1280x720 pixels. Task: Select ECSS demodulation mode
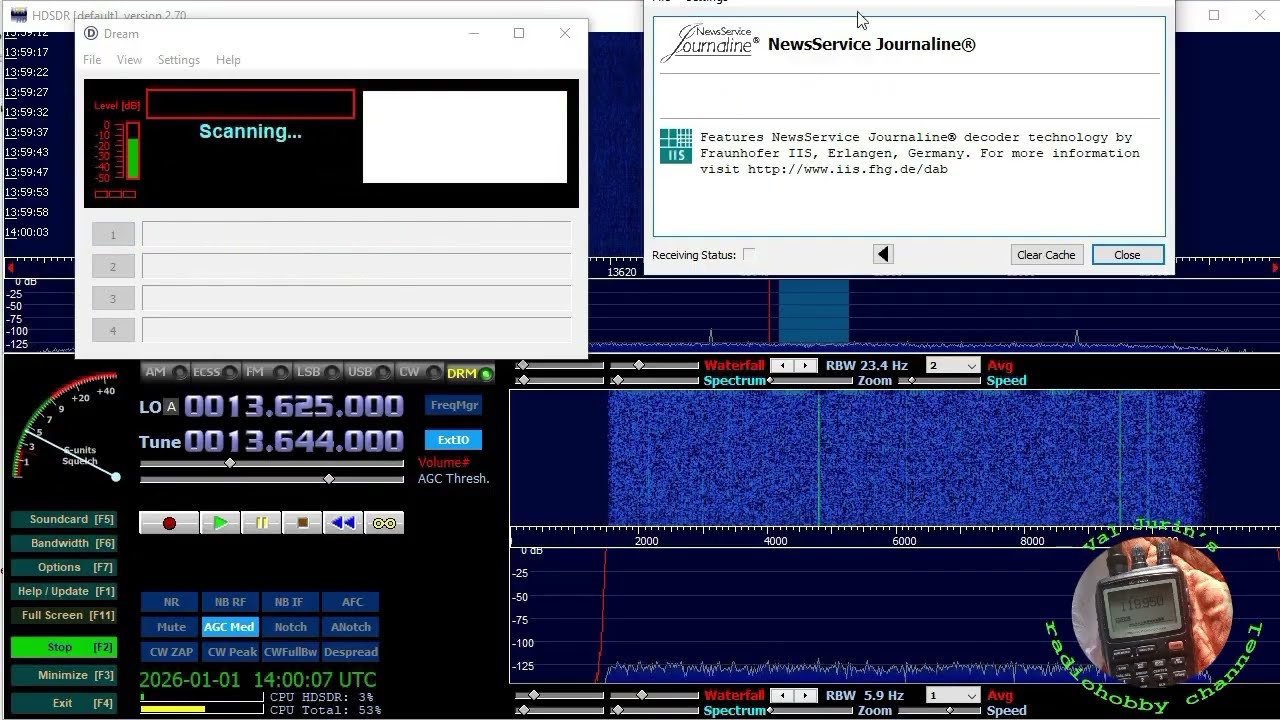coord(215,372)
